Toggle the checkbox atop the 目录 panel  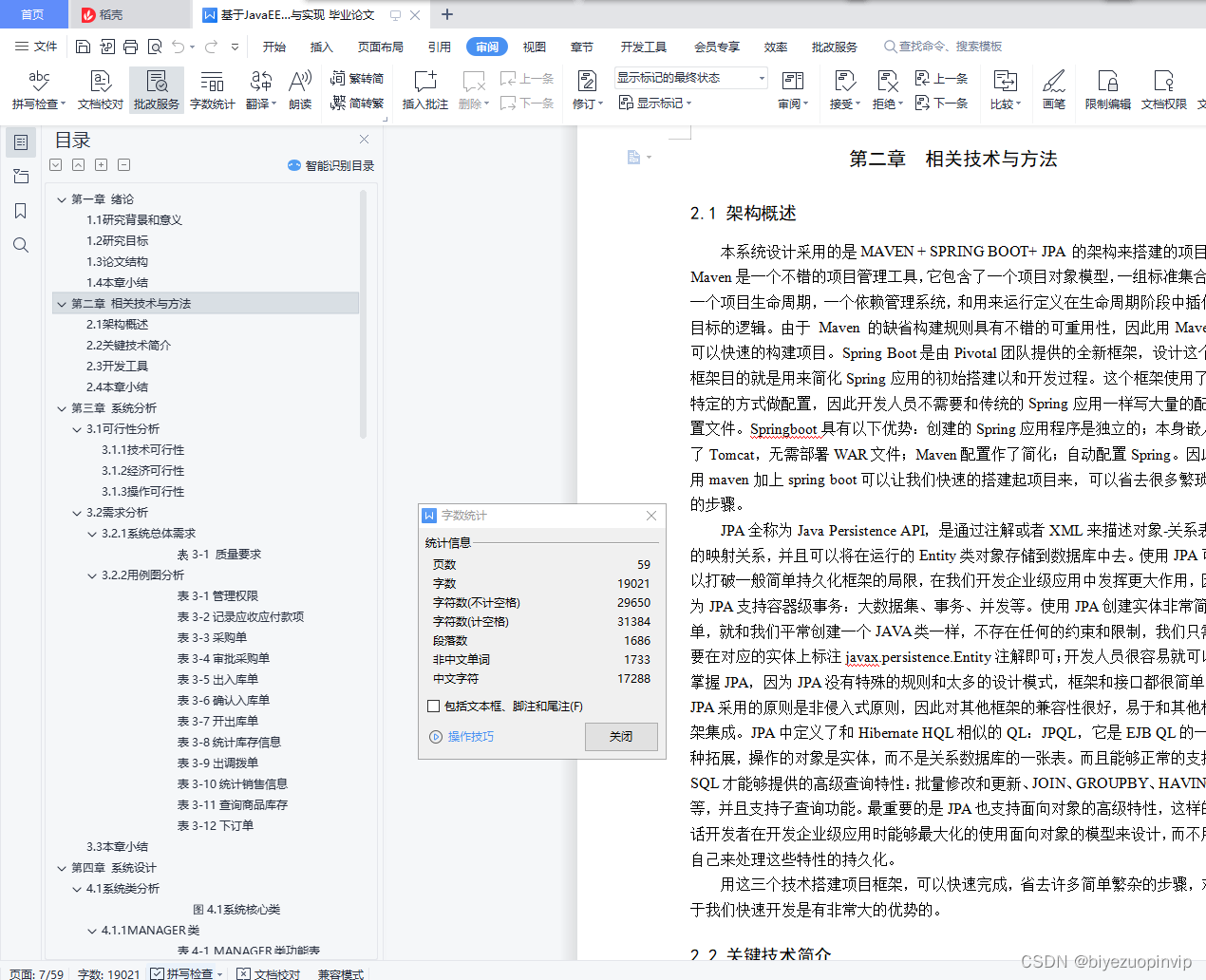[55, 164]
